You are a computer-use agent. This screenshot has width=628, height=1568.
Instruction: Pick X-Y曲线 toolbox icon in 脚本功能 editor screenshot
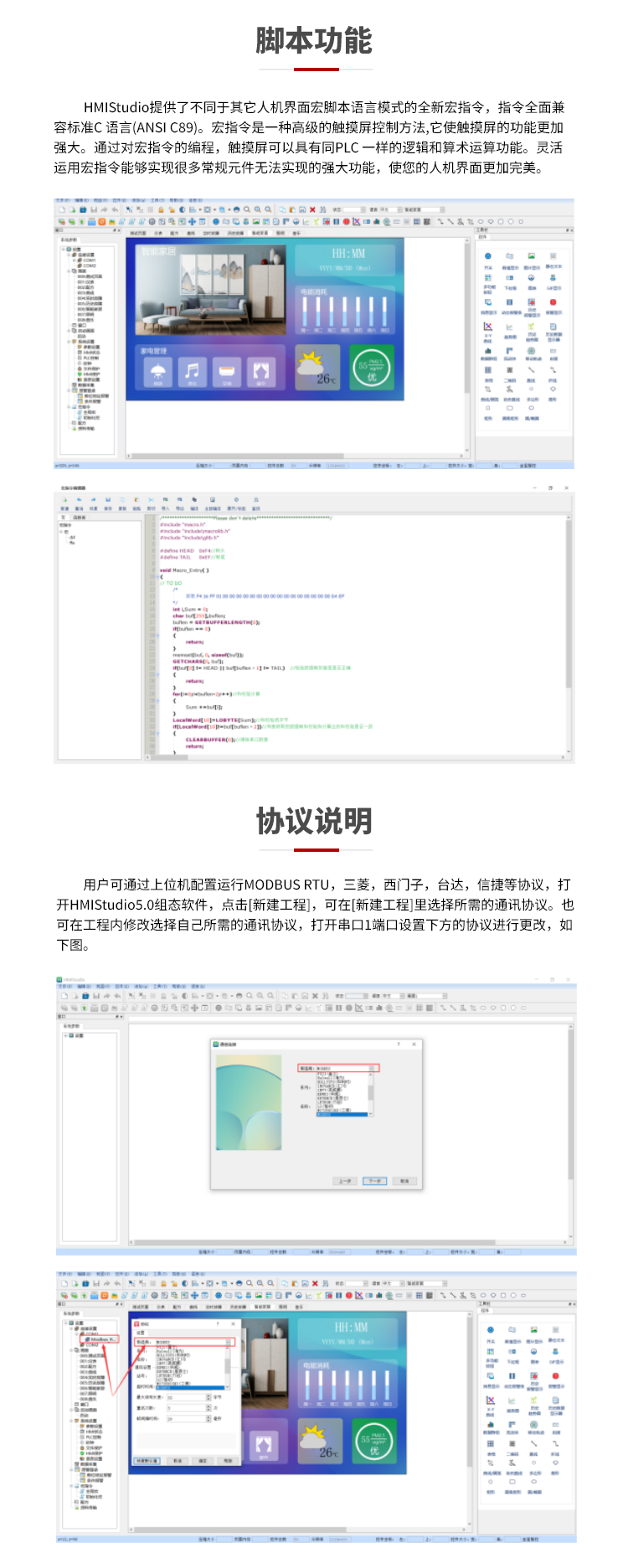[x=488, y=327]
